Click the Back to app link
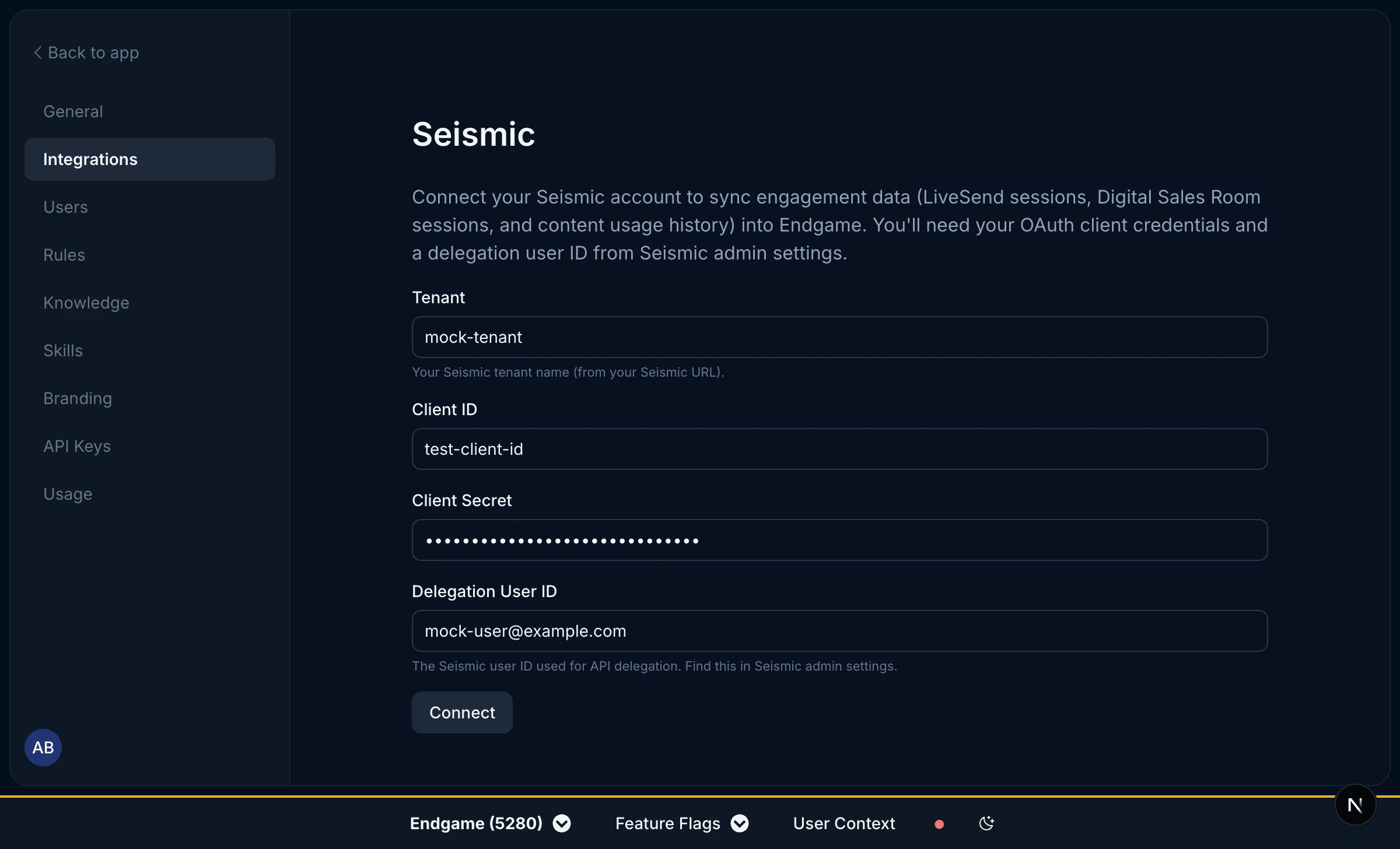The image size is (1400, 849). 86,52
